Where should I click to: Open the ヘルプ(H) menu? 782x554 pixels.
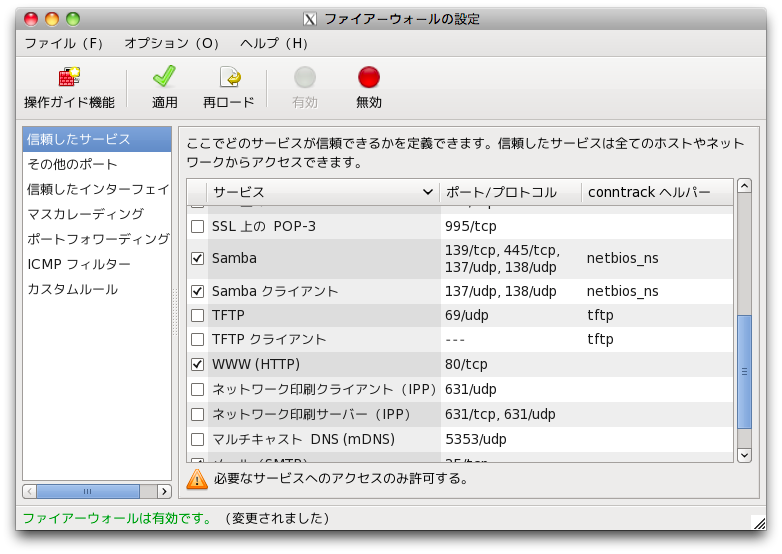(274, 44)
